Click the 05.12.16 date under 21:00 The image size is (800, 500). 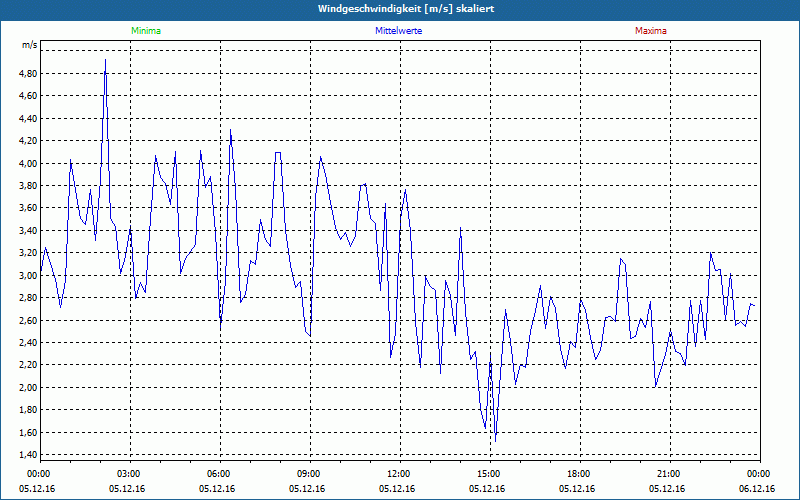pyautogui.click(x=667, y=489)
